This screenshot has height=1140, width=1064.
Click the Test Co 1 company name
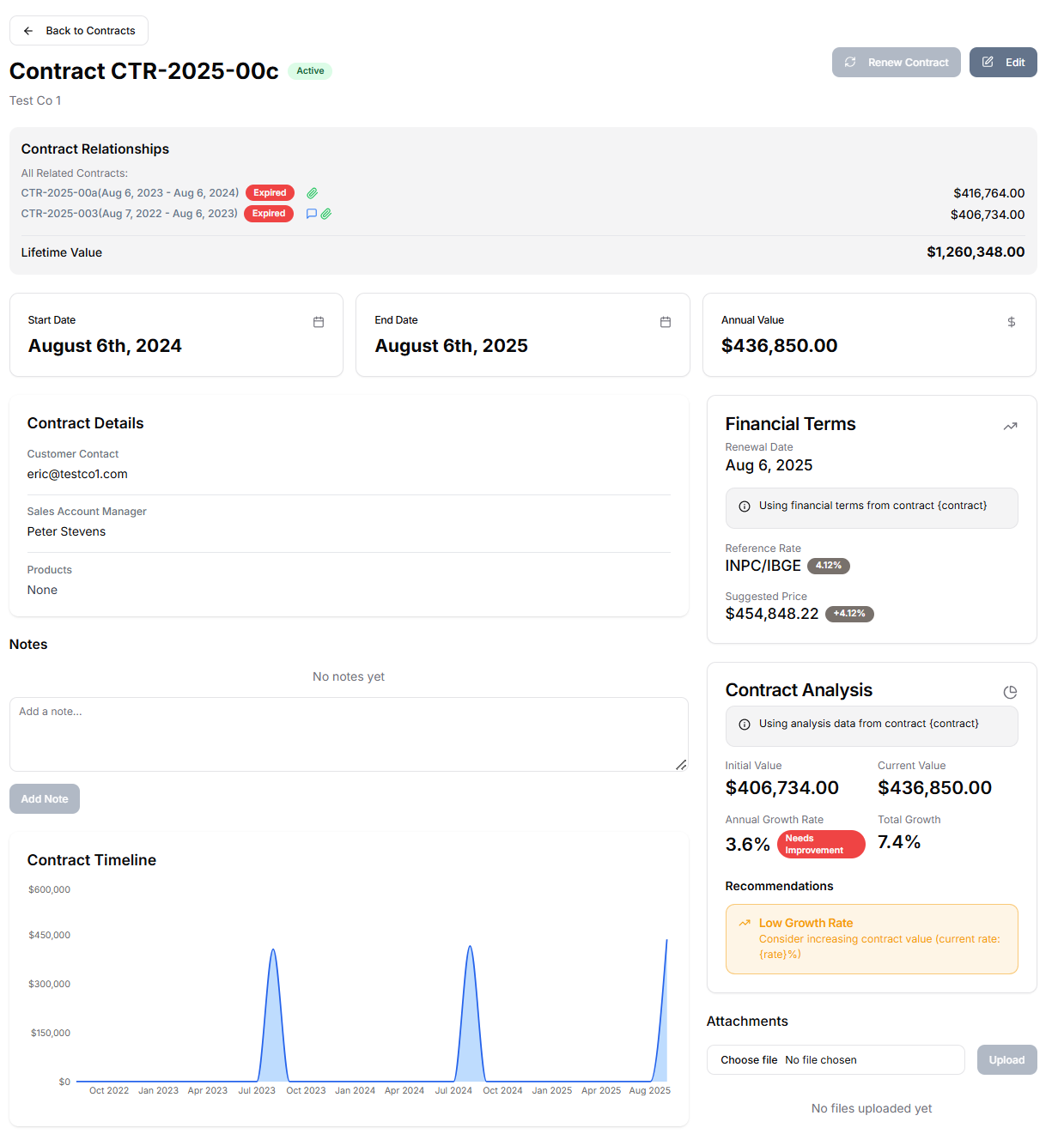[x=35, y=100]
